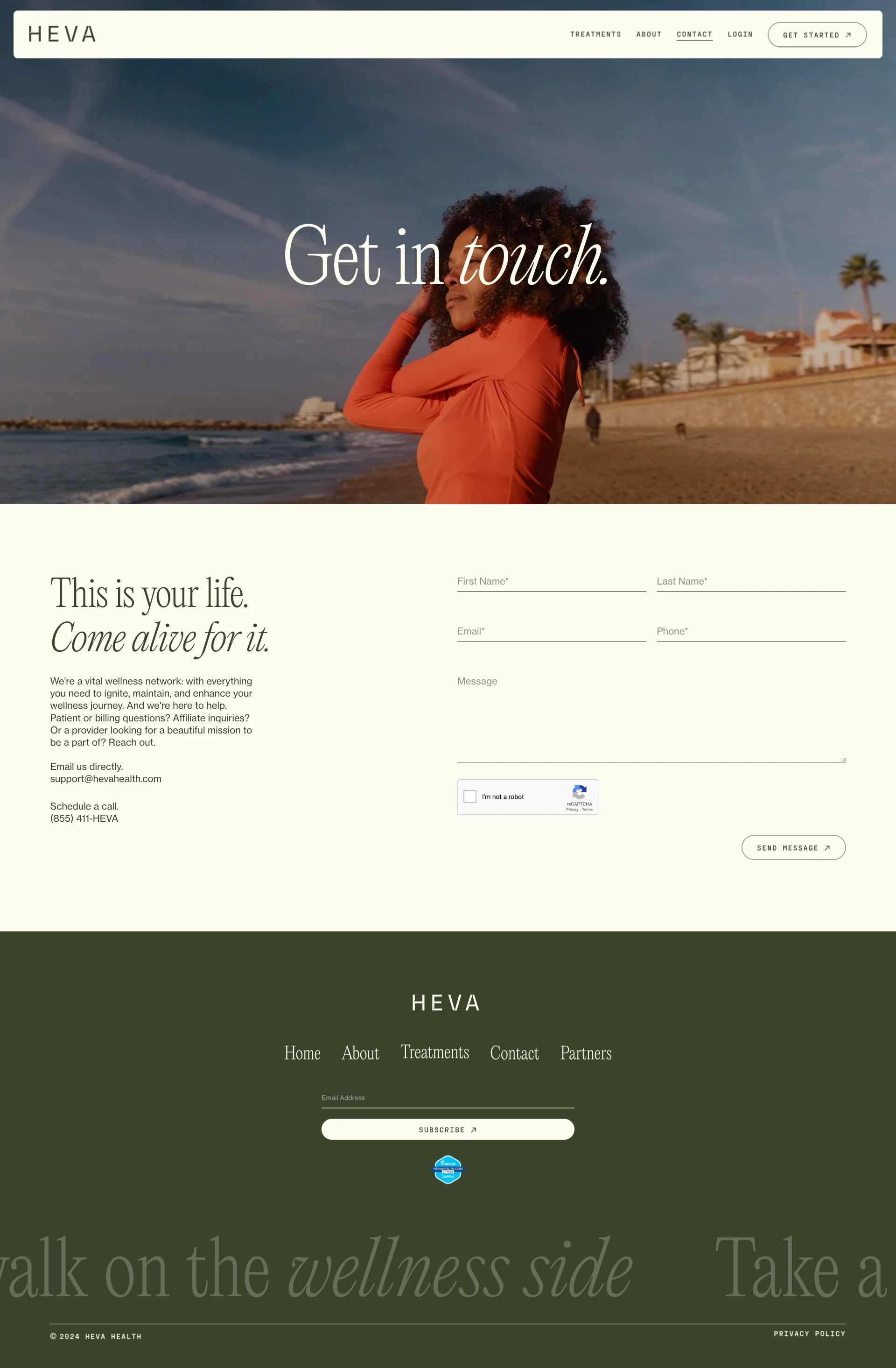Viewport: 896px width, 1368px height.
Task: Click support@hevahealth.com email link
Action: 105,779
